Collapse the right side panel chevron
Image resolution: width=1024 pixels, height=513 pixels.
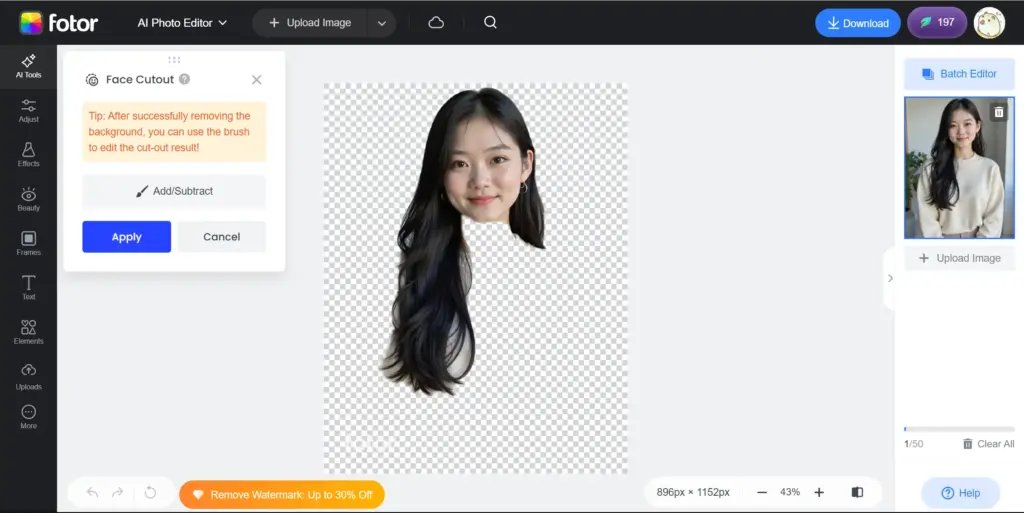[890, 278]
